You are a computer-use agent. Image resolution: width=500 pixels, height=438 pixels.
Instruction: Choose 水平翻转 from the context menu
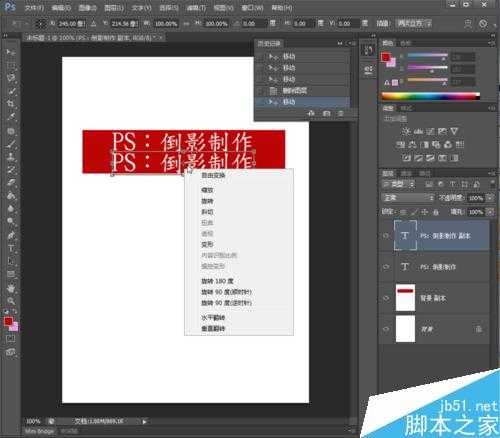click(213, 318)
